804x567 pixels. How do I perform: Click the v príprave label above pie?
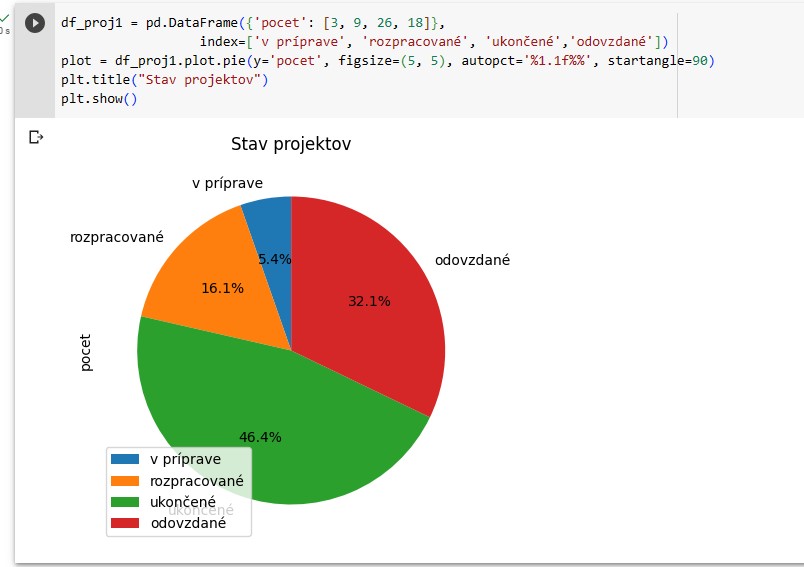click(x=227, y=183)
